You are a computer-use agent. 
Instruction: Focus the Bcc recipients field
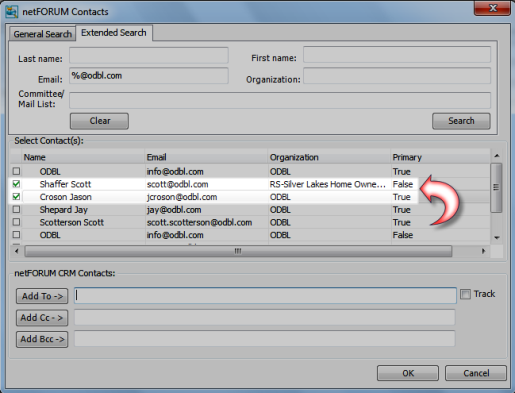(265, 339)
